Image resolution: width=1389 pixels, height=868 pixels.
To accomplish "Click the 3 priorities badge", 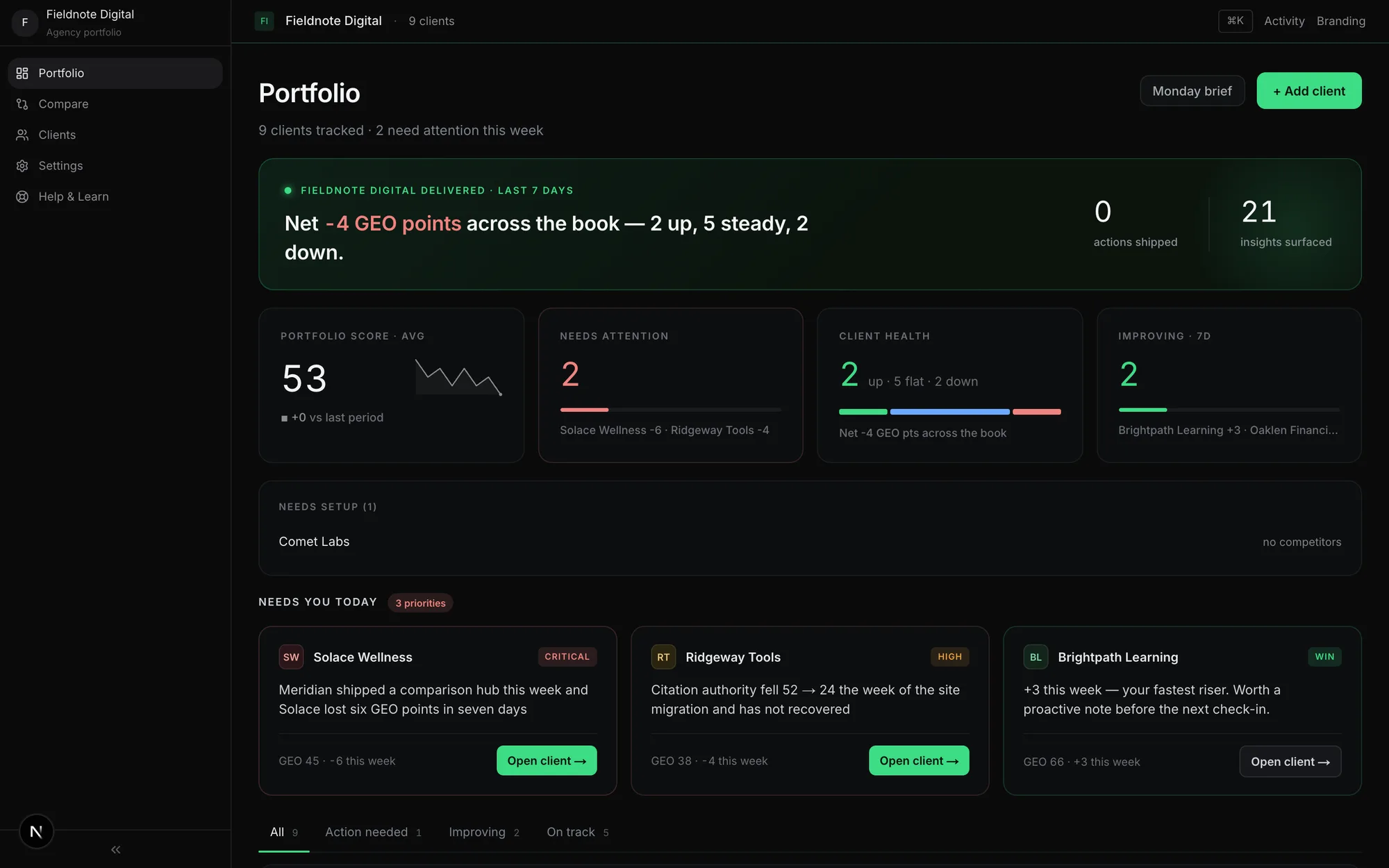I will (420, 603).
